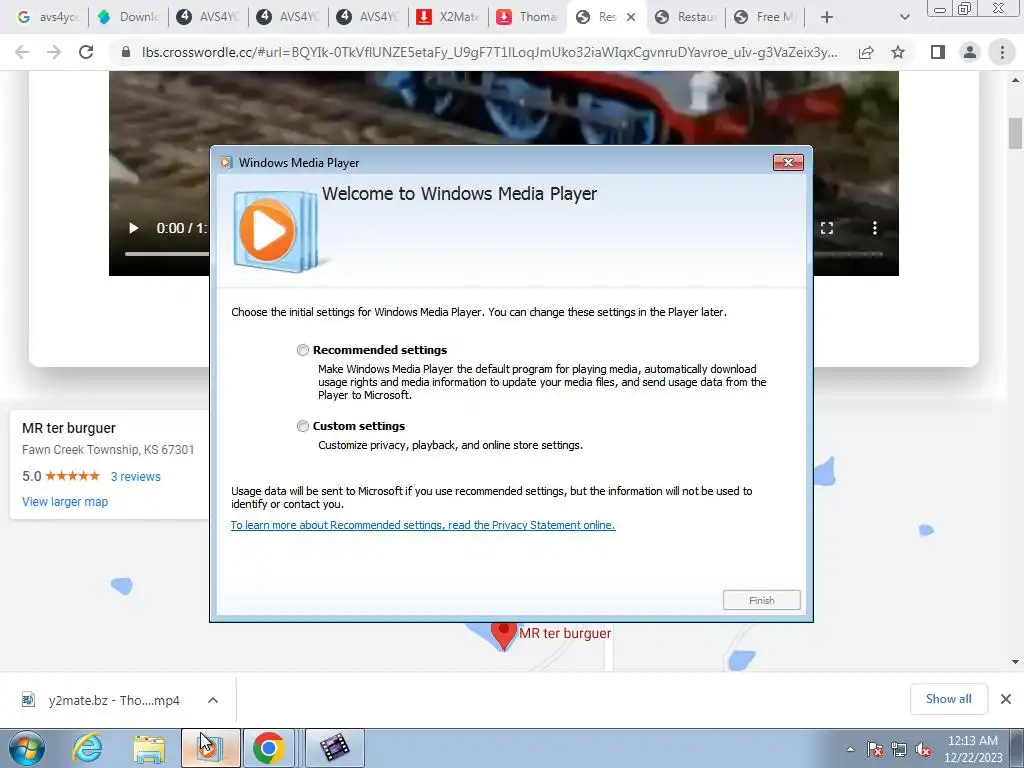Open a new Chrome tab
Viewport: 1024px width, 768px height.
(x=827, y=17)
